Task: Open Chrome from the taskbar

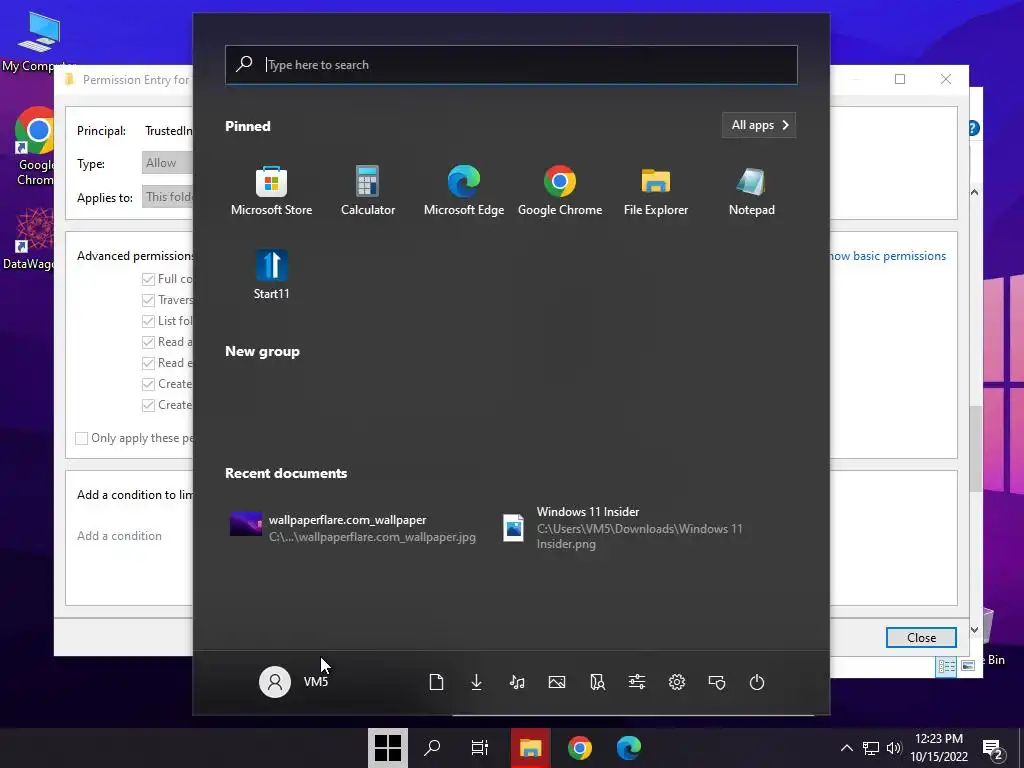Action: click(580, 748)
